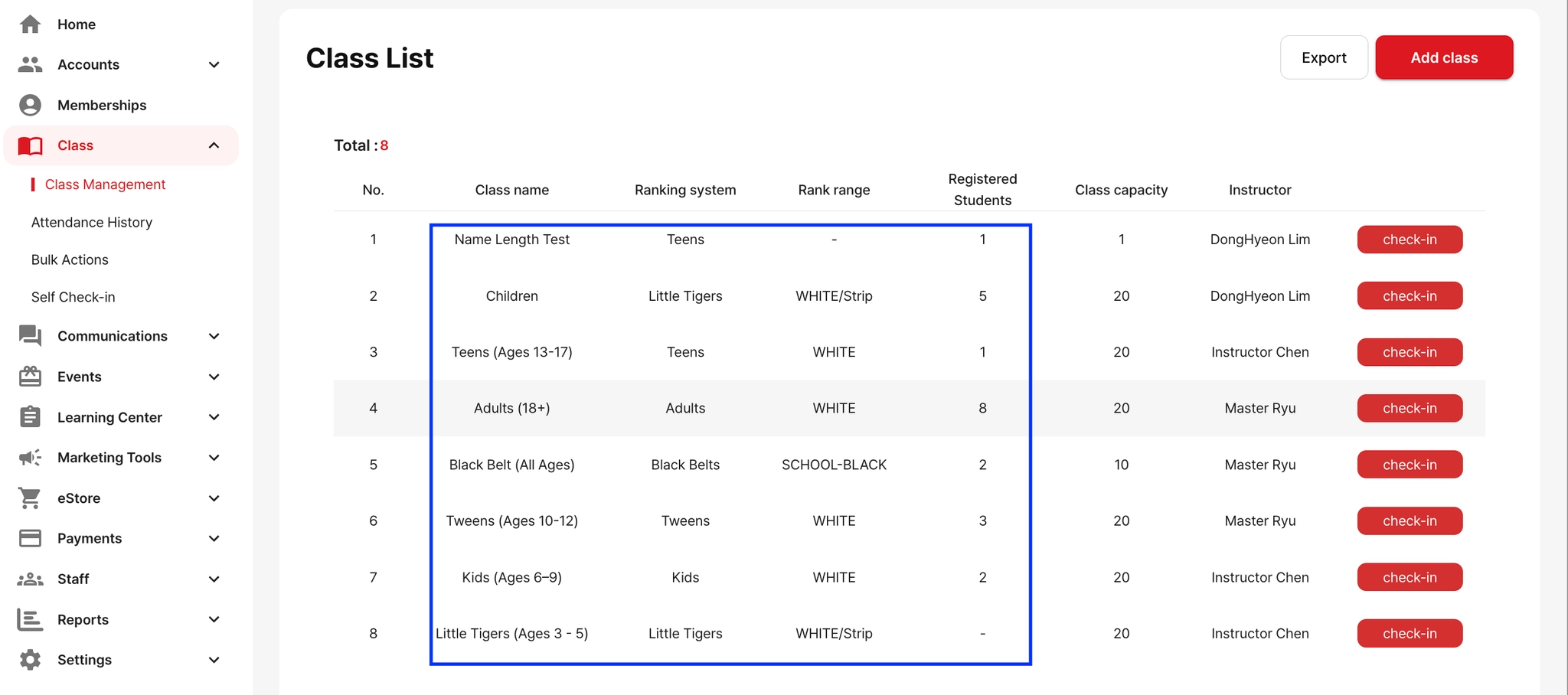Click the Memberships profile icon
1568x695 pixels.
click(x=30, y=105)
